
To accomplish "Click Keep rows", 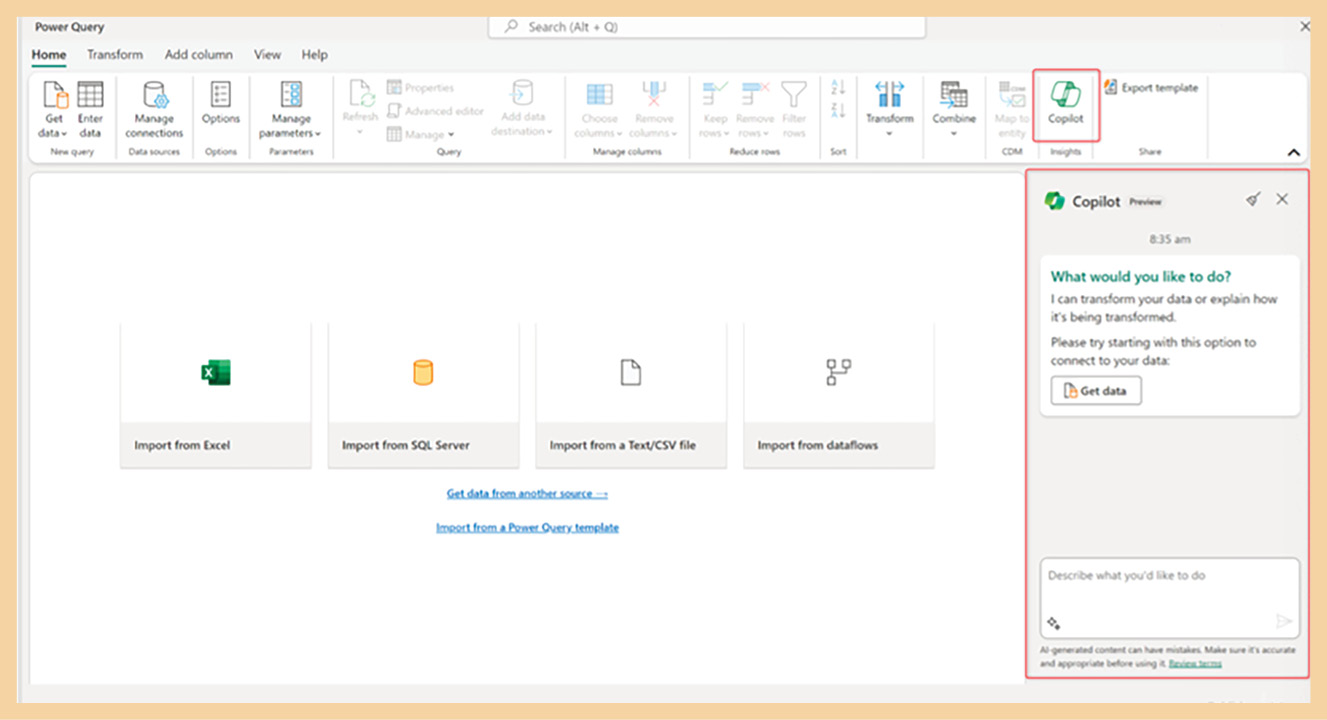I will [715, 110].
